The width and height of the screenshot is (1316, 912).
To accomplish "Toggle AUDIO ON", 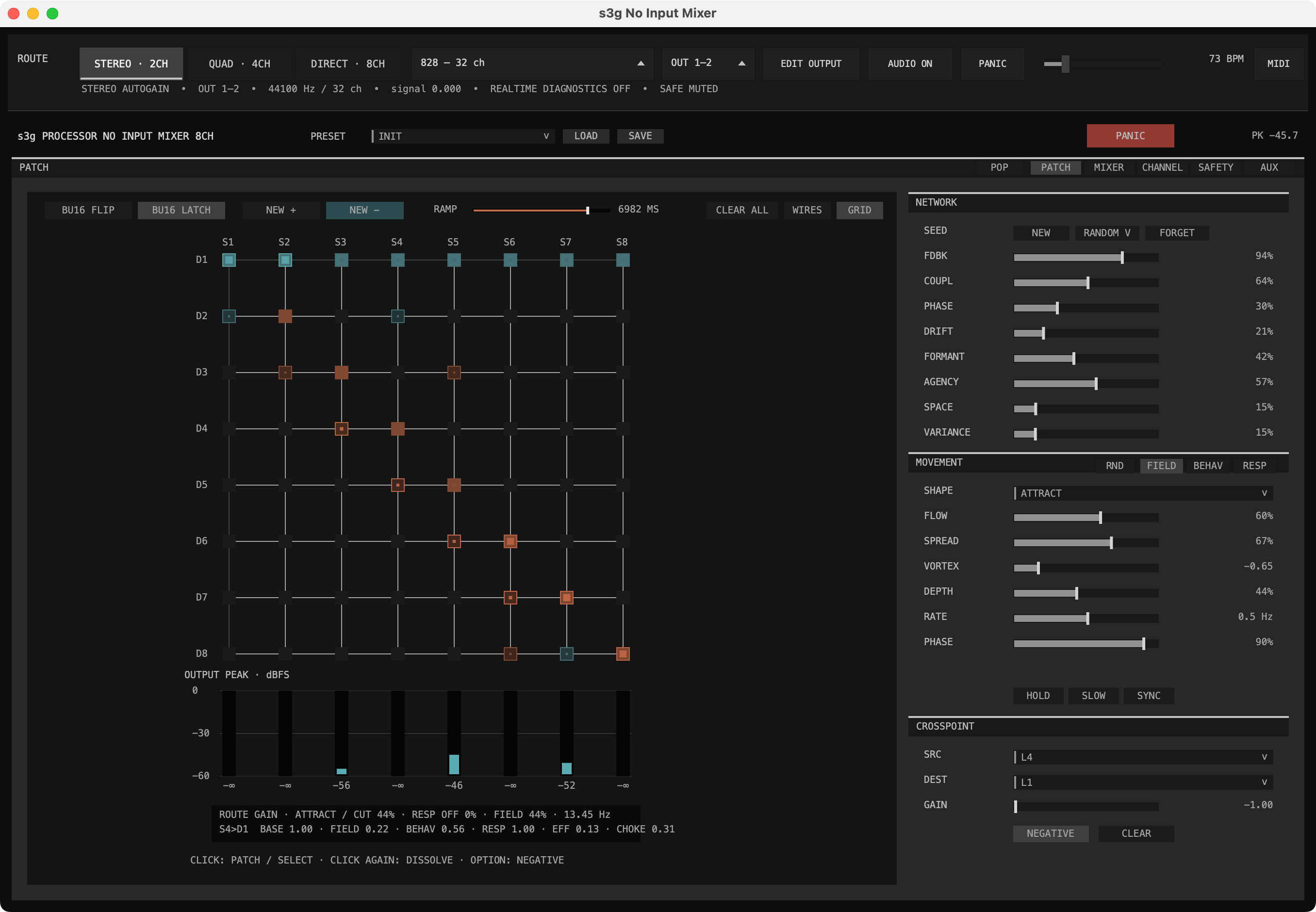I will coord(910,64).
